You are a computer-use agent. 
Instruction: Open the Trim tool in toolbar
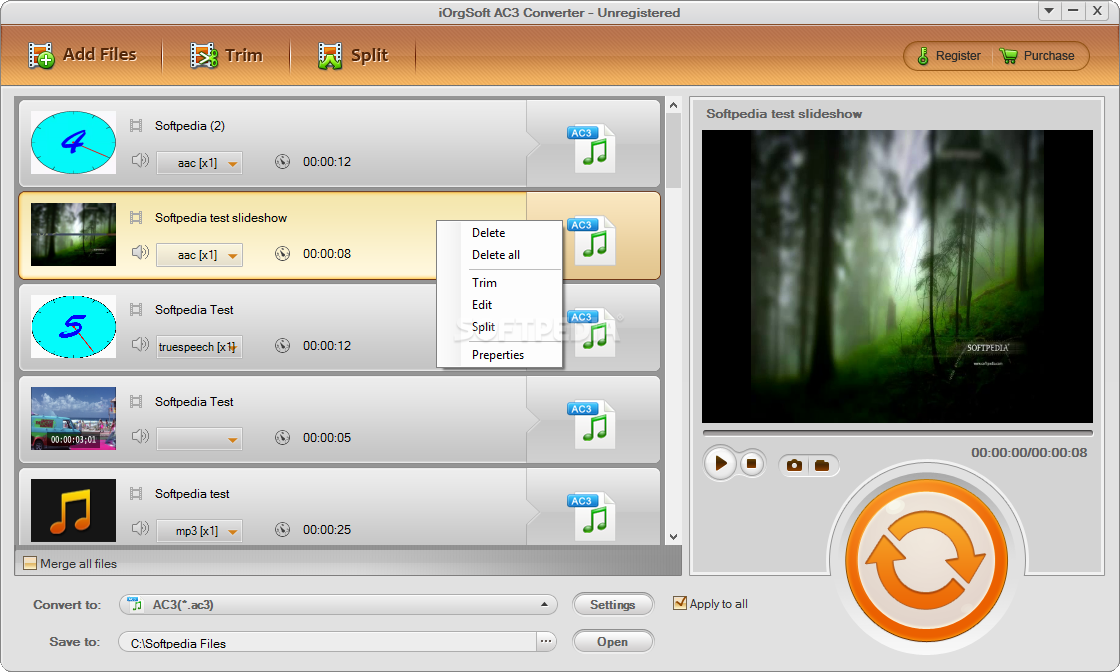pos(226,55)
